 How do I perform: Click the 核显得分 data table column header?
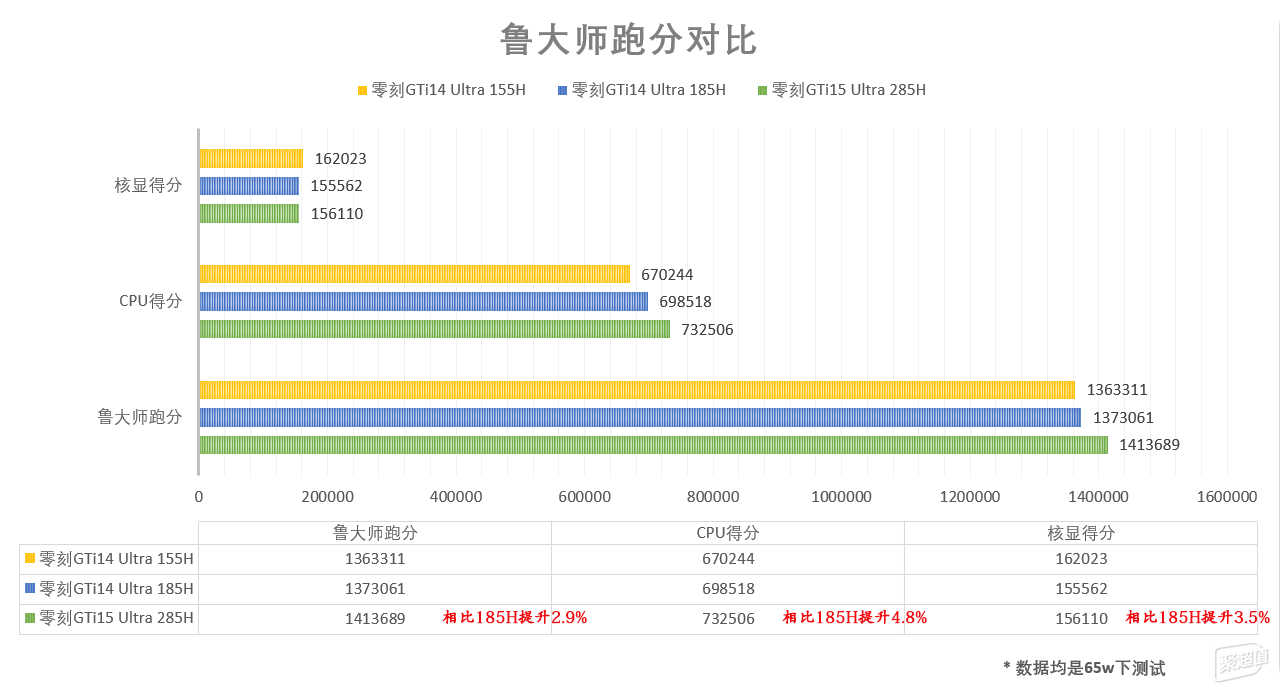1081,533
